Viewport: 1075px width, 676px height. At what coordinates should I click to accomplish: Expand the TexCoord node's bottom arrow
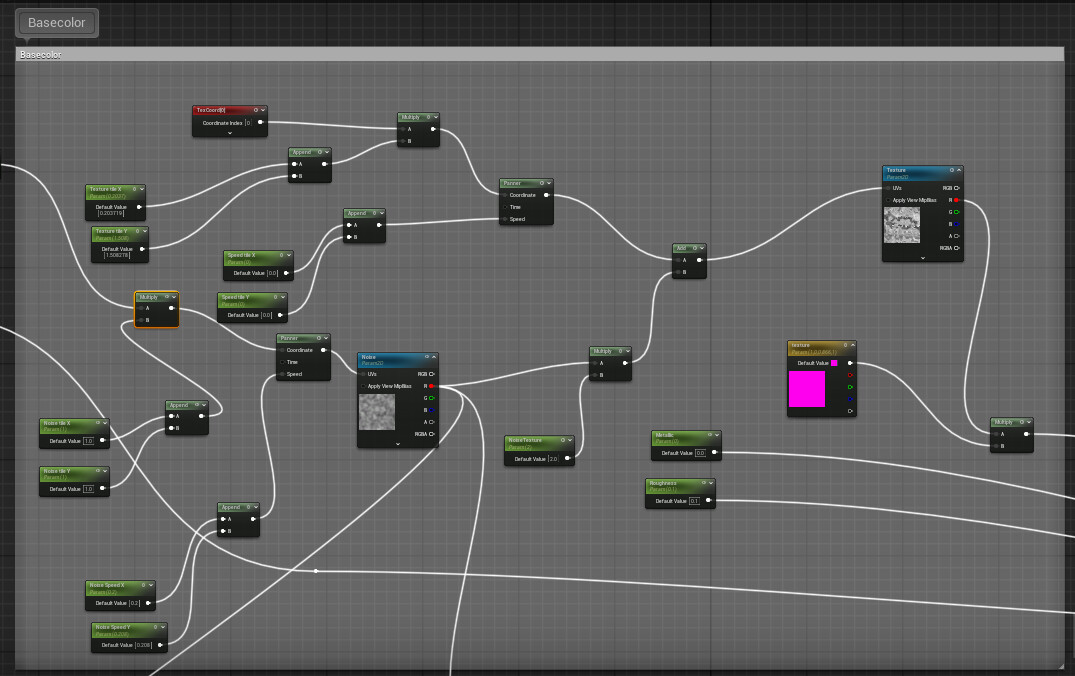pyautogui.click(x=230, y=133)
